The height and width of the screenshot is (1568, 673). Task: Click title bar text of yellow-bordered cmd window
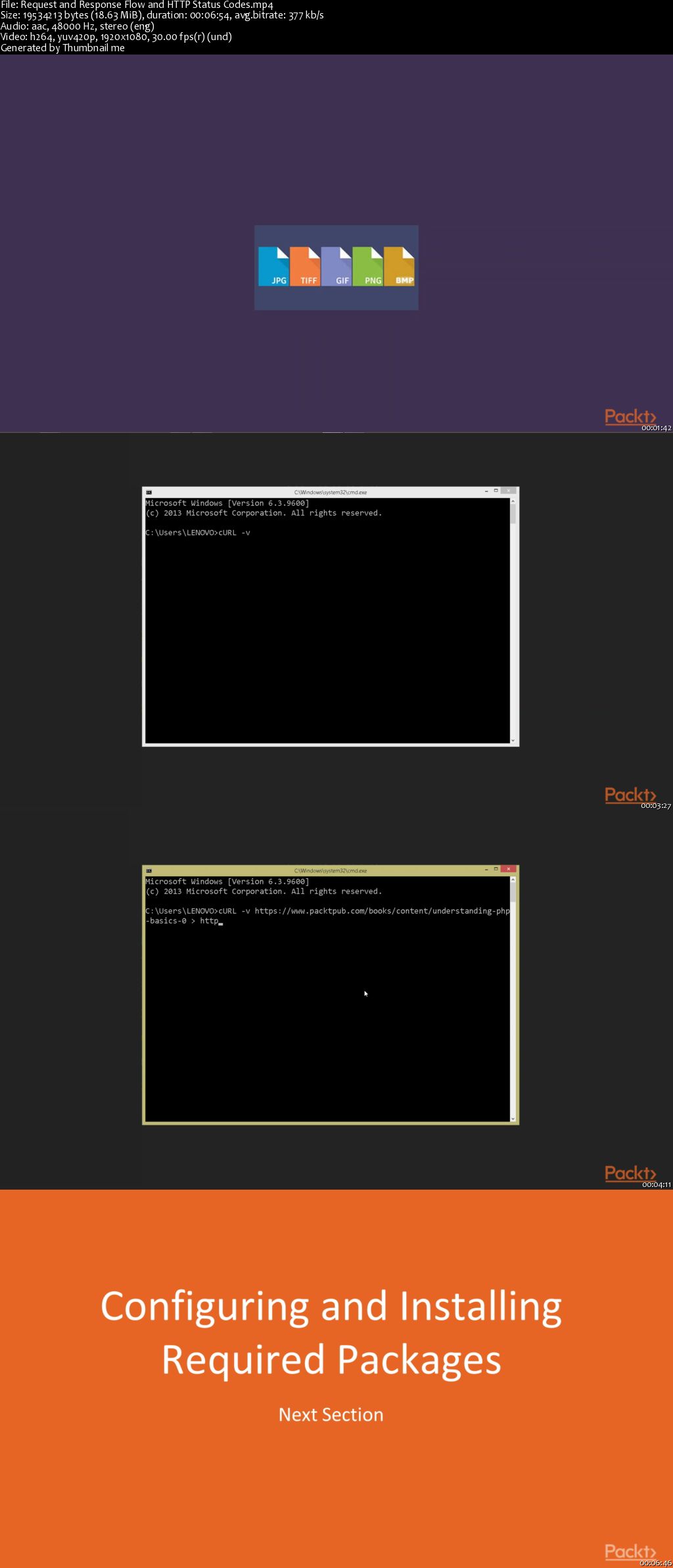point(331,870)
